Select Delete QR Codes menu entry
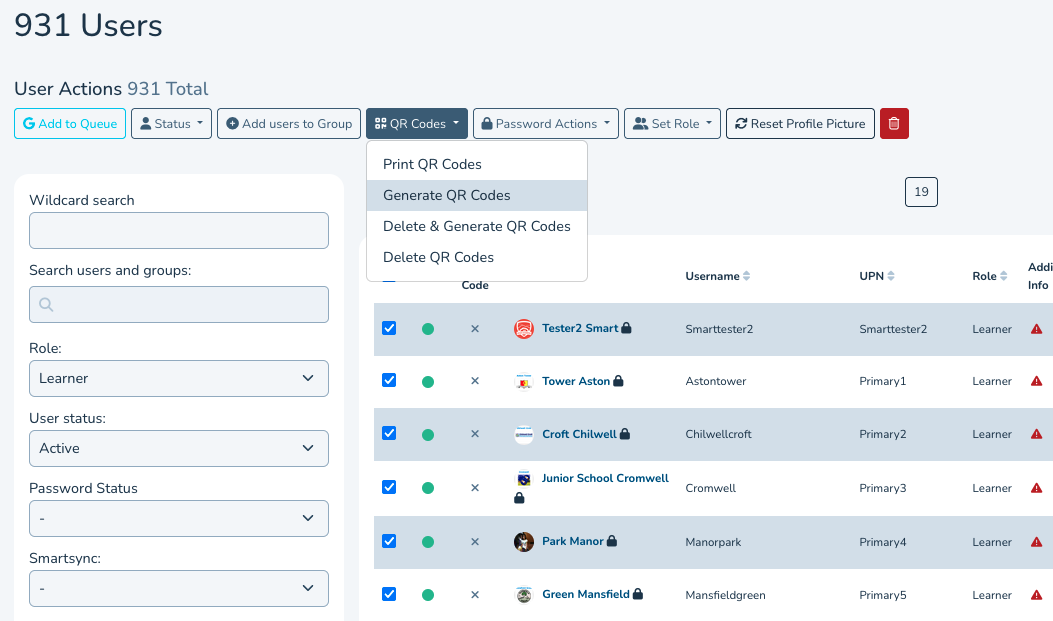The height and width of the screenshot is (621, 1053). [x=438, y=257]
